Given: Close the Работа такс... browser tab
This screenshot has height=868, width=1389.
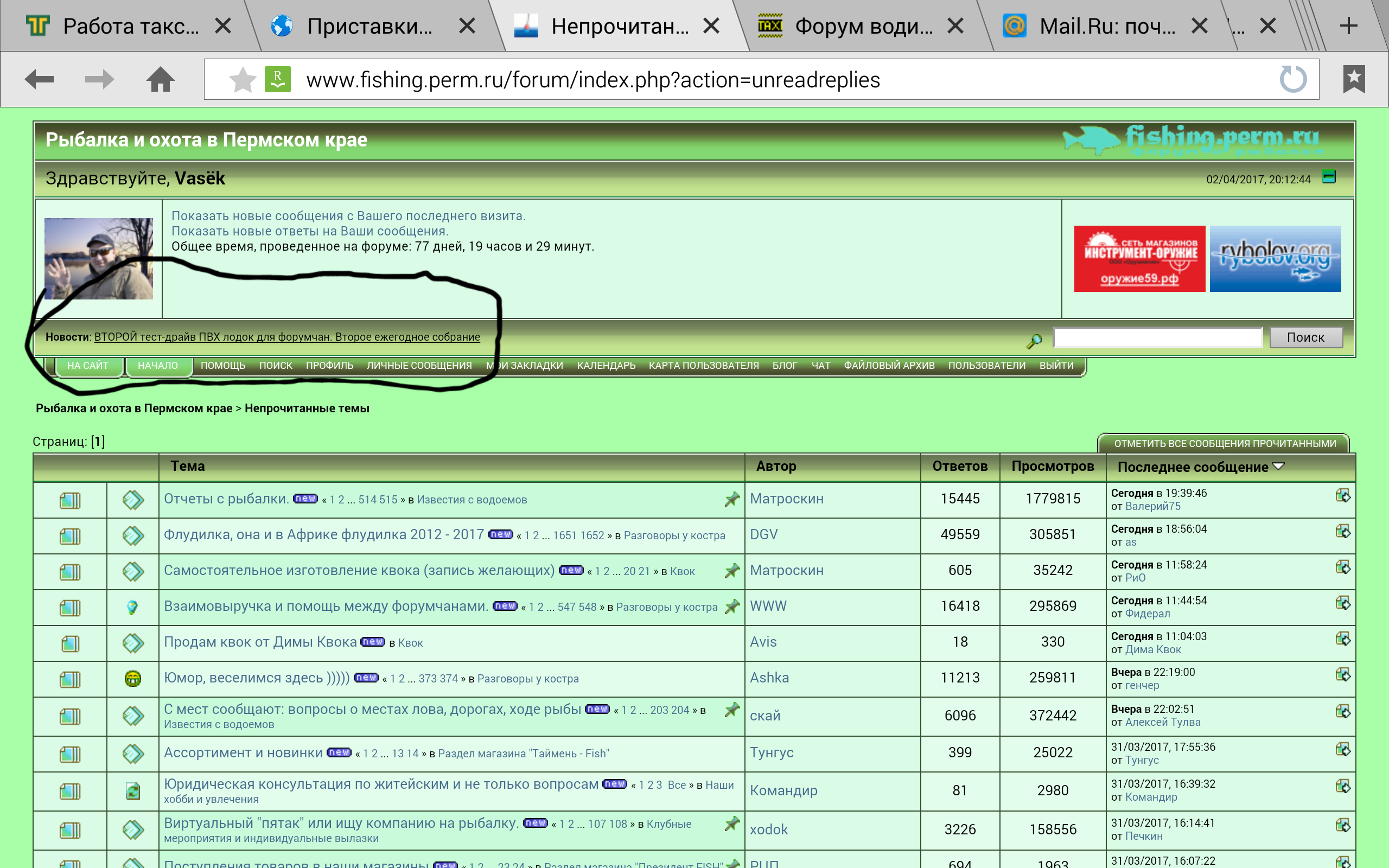Looking at the screenshot, I should tap(222, 25).
